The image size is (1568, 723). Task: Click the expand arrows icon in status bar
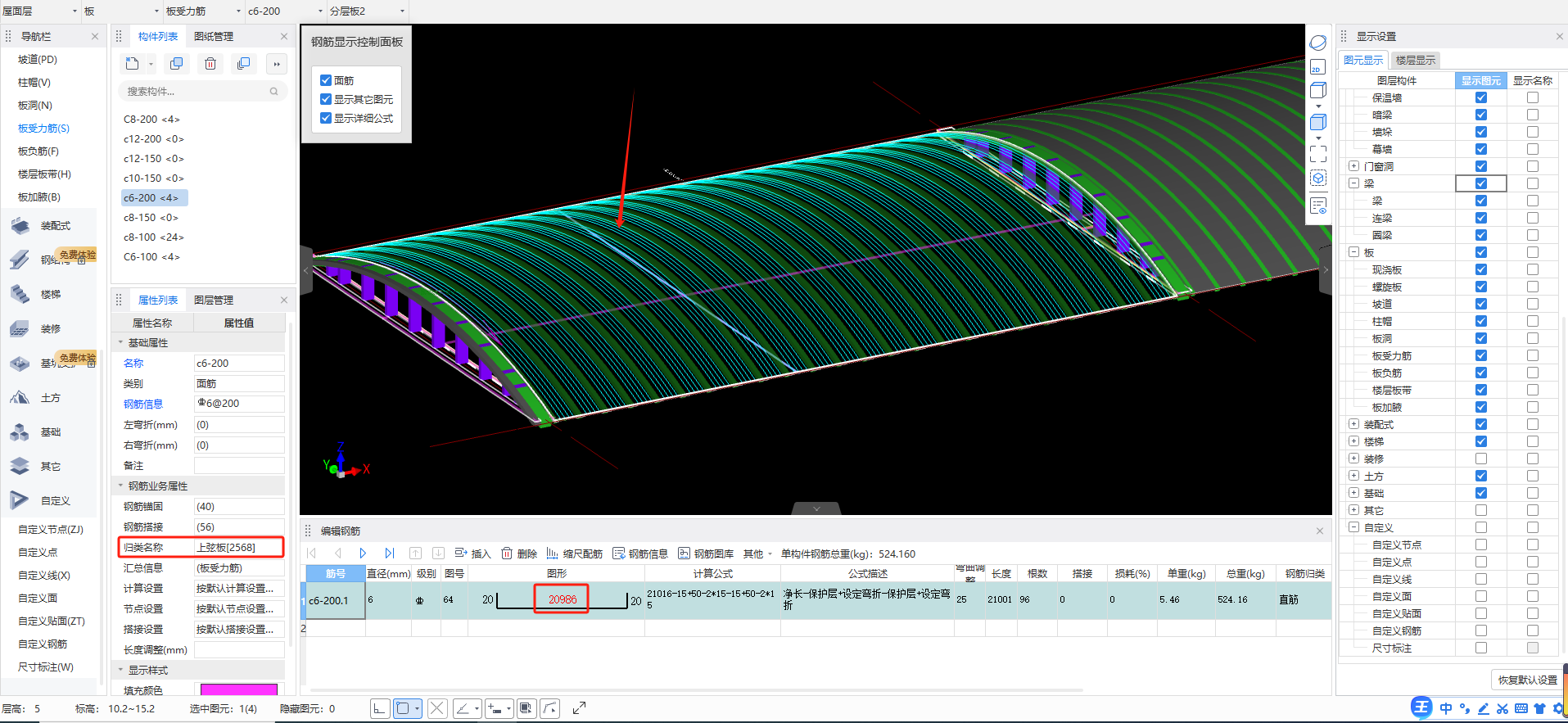[579, 708]
